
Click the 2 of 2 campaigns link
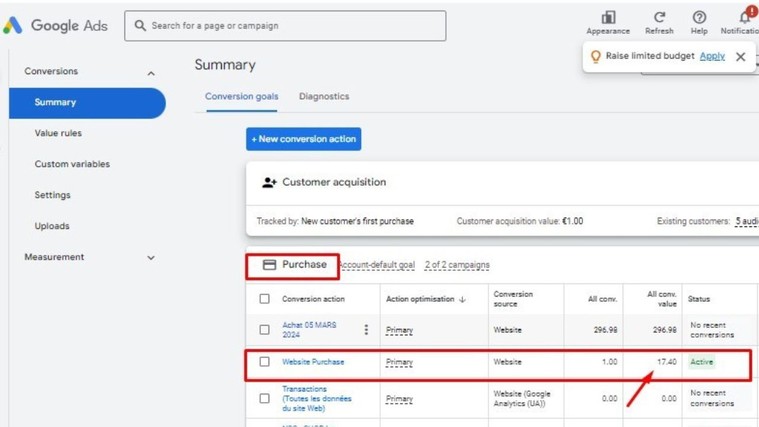pyautogui.click(x=457, y=265)
